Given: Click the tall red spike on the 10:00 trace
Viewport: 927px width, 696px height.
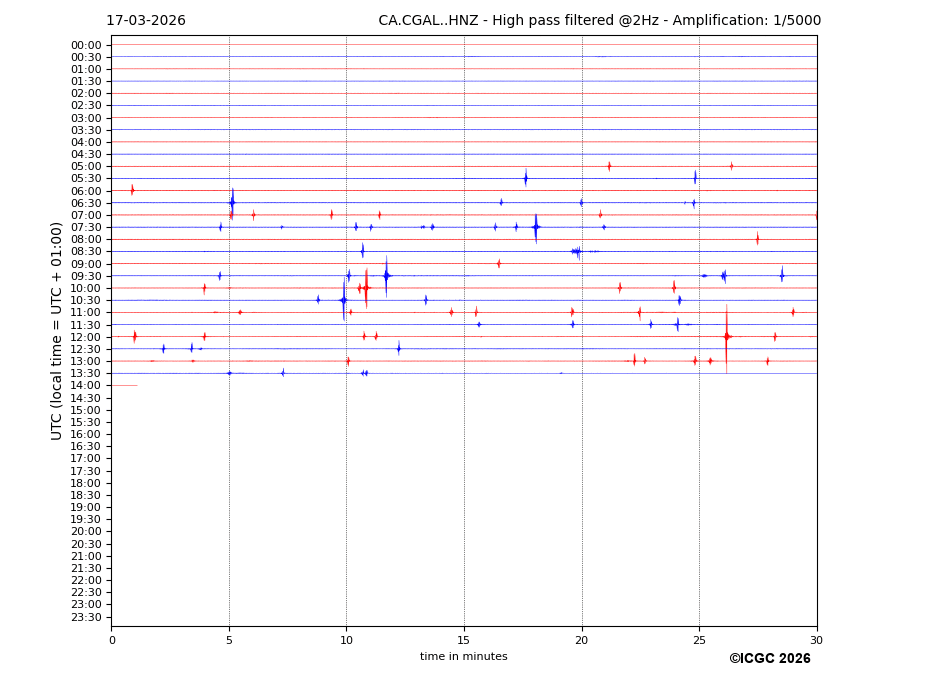Looking at the screenshot, I should [x=366, y=288].
